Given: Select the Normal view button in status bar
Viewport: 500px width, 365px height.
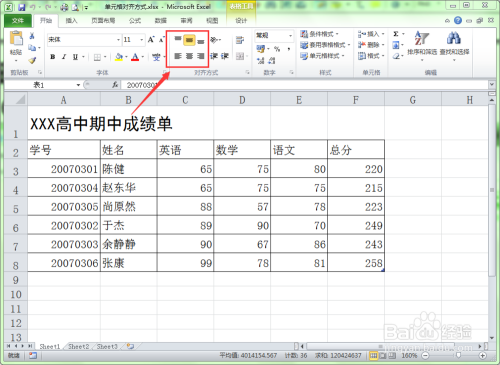Looking at the screenshot, I should pyautogui.click(x=374, y=356).
